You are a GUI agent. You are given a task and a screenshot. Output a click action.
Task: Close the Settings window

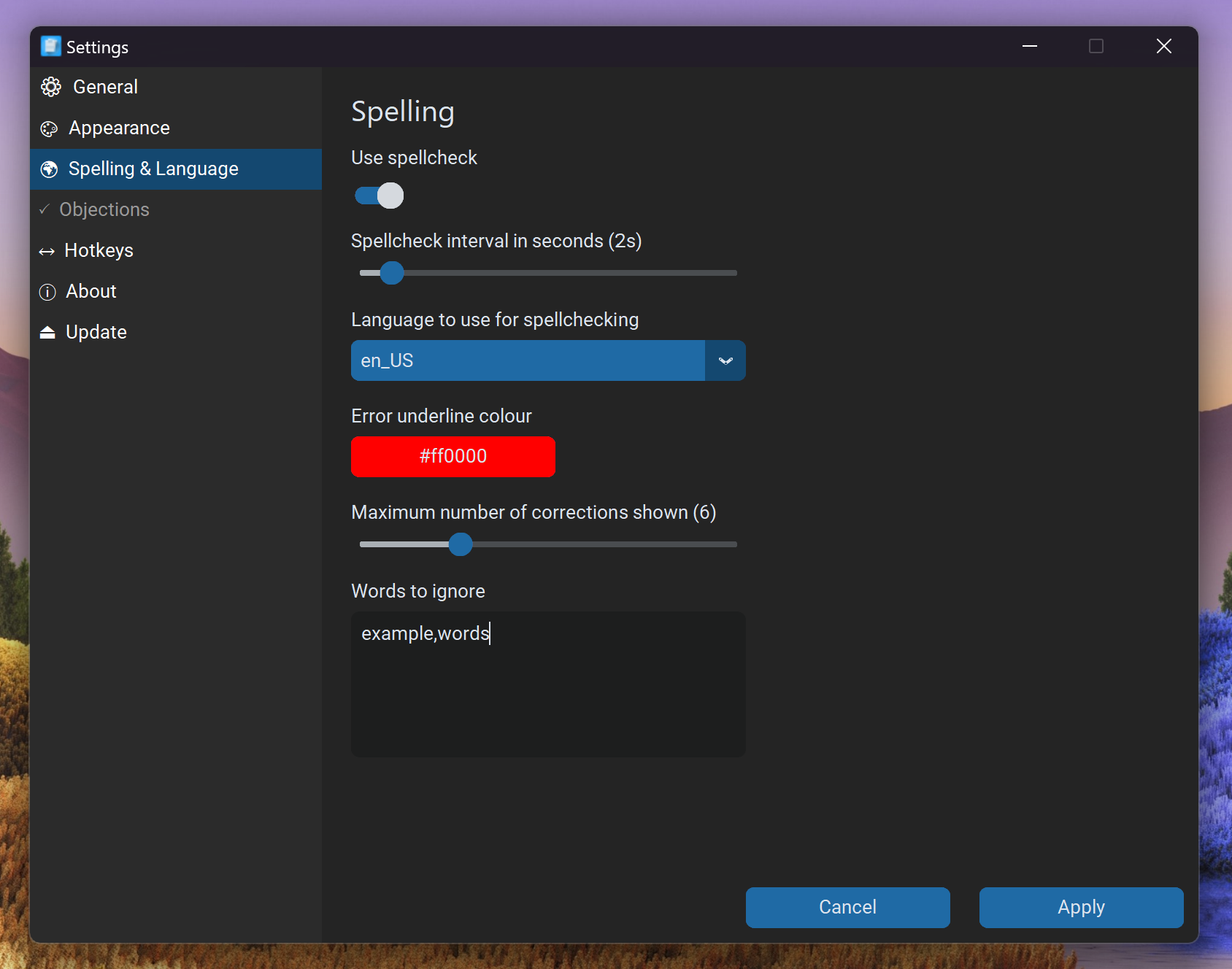coord(1163,47)
